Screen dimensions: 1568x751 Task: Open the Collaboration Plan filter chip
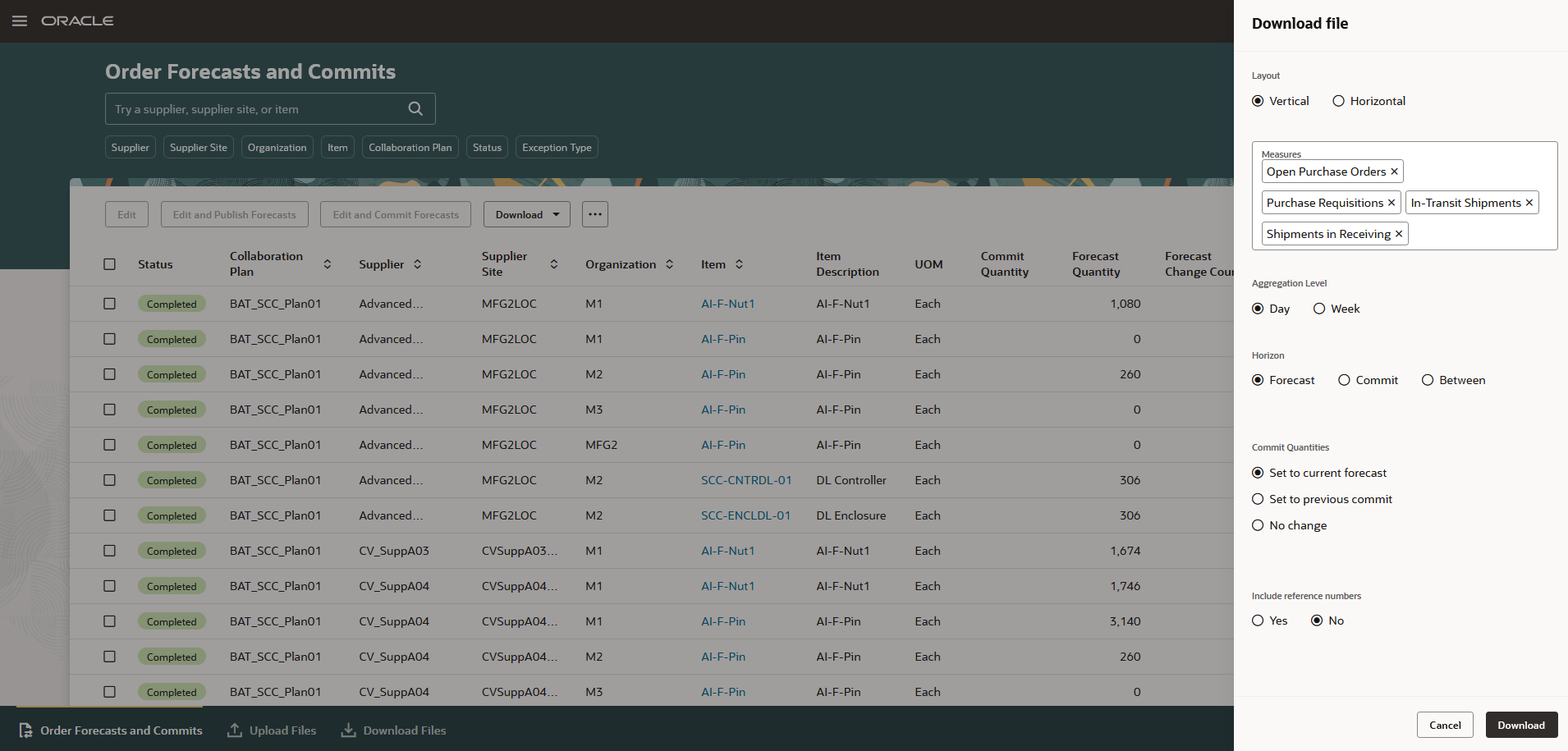tap(410, 148)
